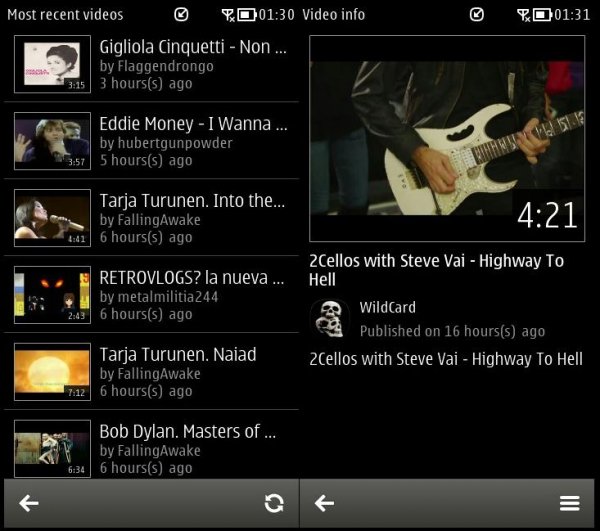Open the RETROVLOGS video thumbnail

pyautogui.click(x=52, y=295)
